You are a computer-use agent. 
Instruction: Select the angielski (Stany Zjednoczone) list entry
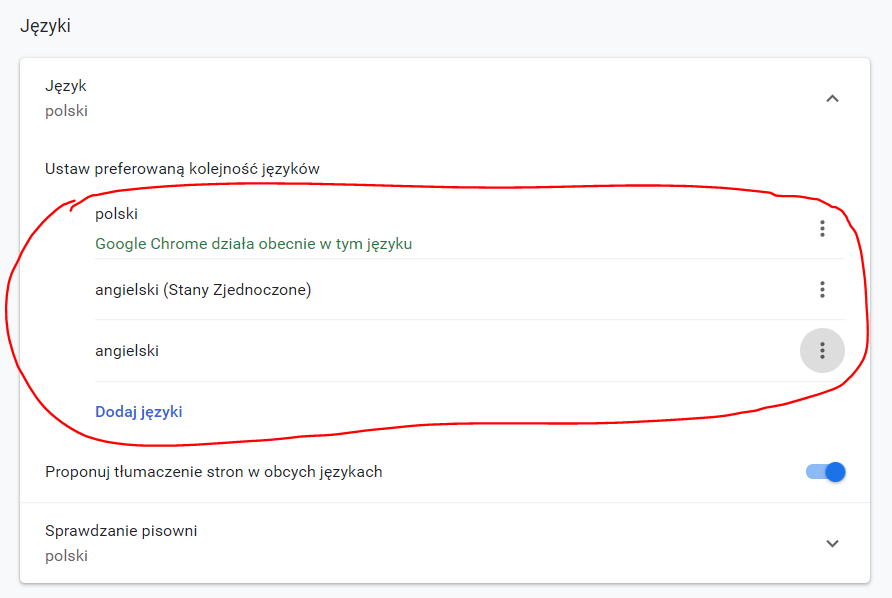[x=203, y=290]
